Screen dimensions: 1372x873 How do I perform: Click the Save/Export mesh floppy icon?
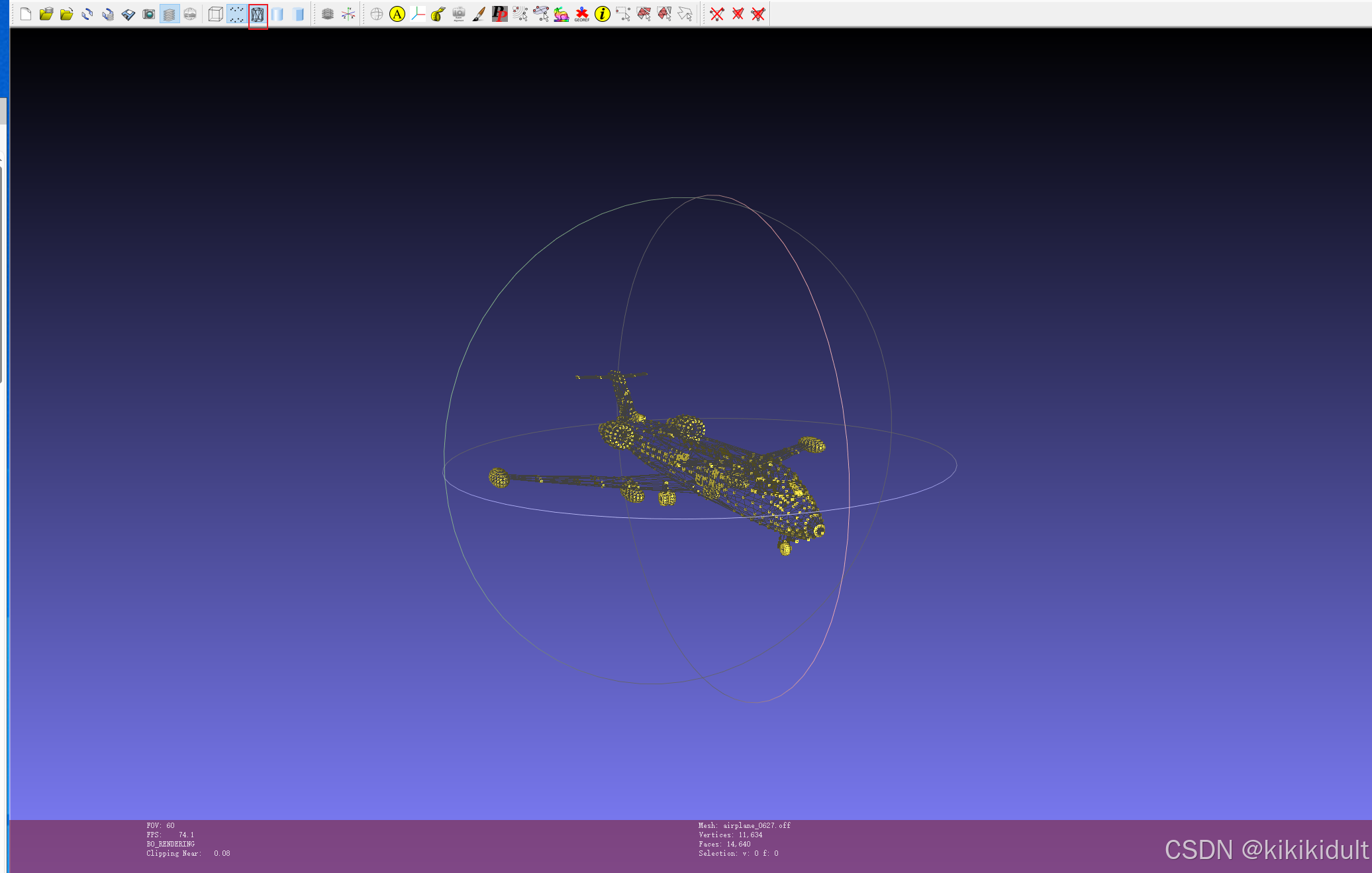click(128, 14)
